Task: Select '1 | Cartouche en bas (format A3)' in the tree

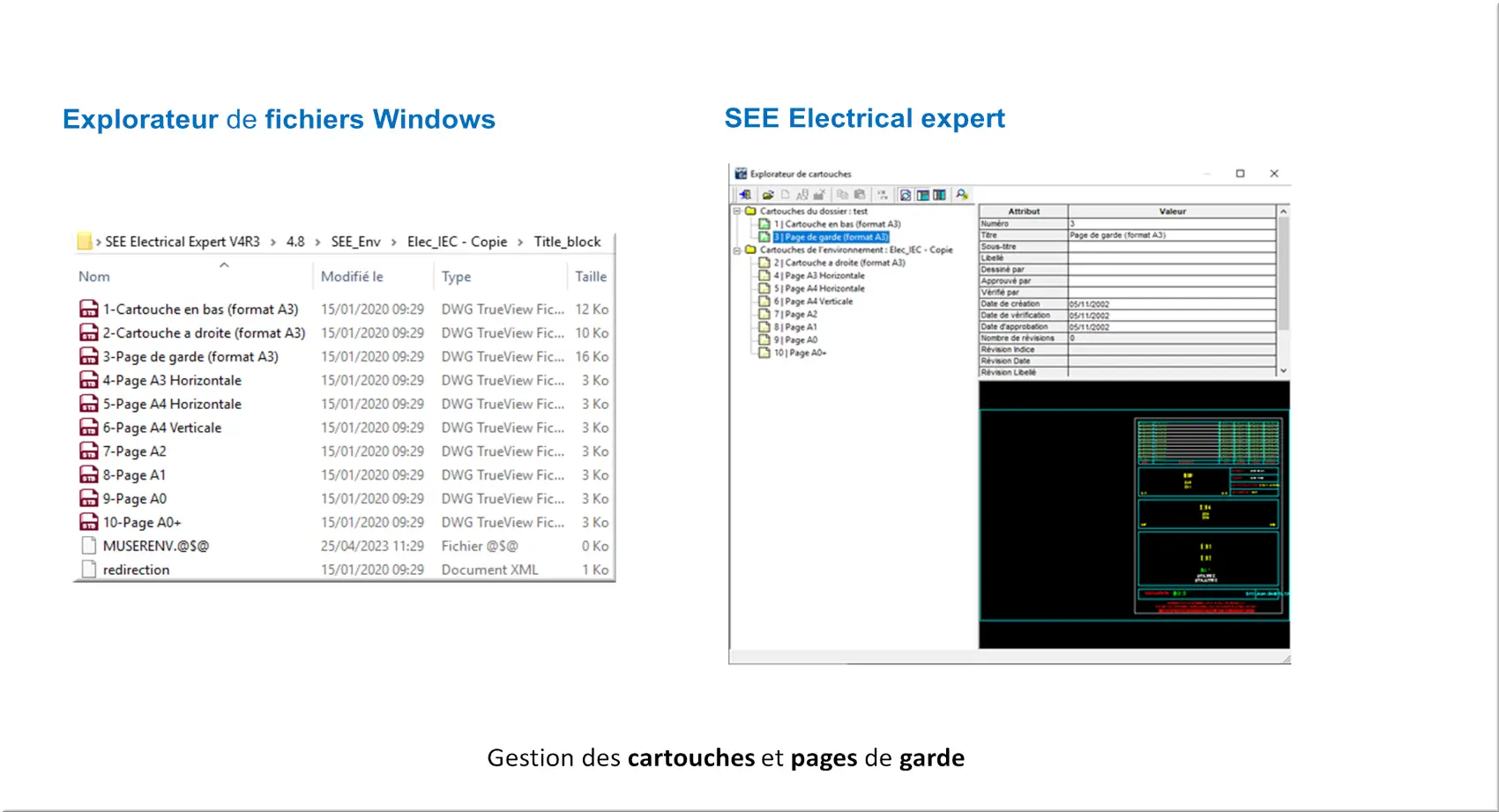Action: click(837, 225)
